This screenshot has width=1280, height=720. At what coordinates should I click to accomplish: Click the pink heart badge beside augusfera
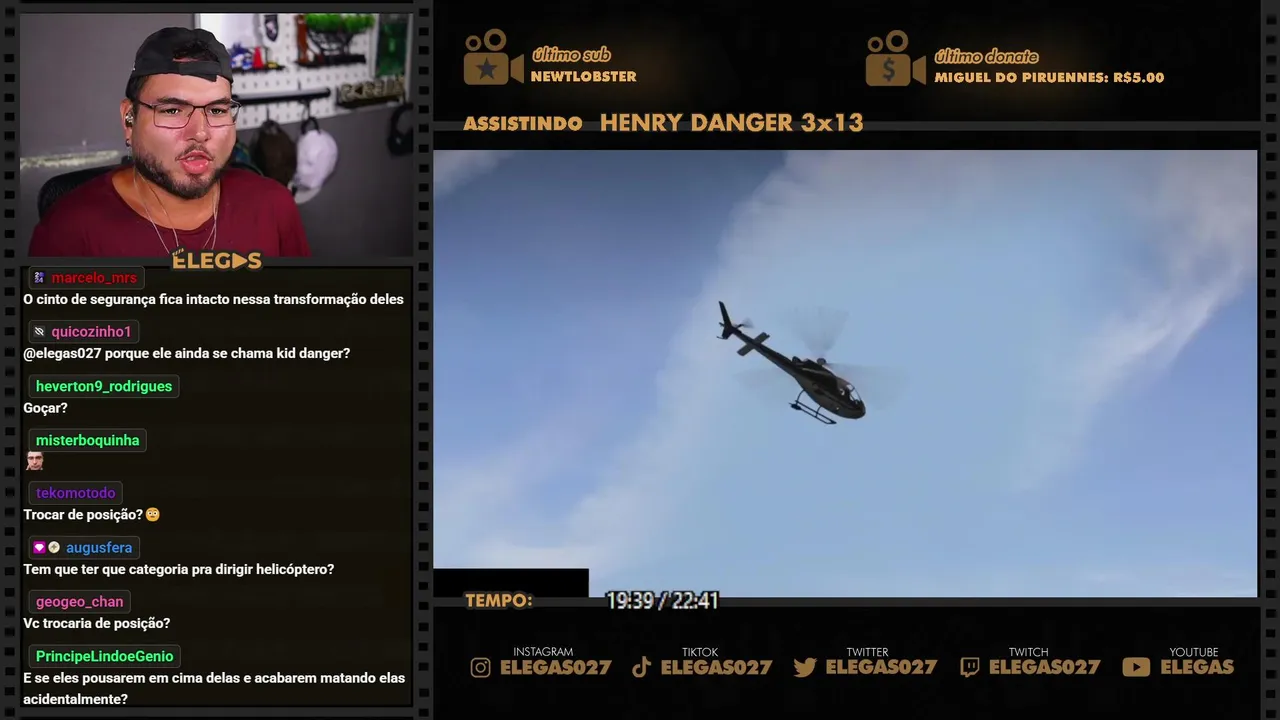click(39, 548)
